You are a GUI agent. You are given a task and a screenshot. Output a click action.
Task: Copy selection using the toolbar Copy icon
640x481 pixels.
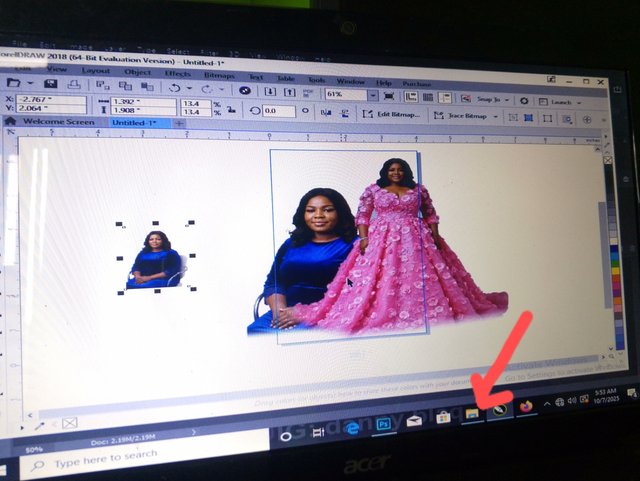pos(125,86)
